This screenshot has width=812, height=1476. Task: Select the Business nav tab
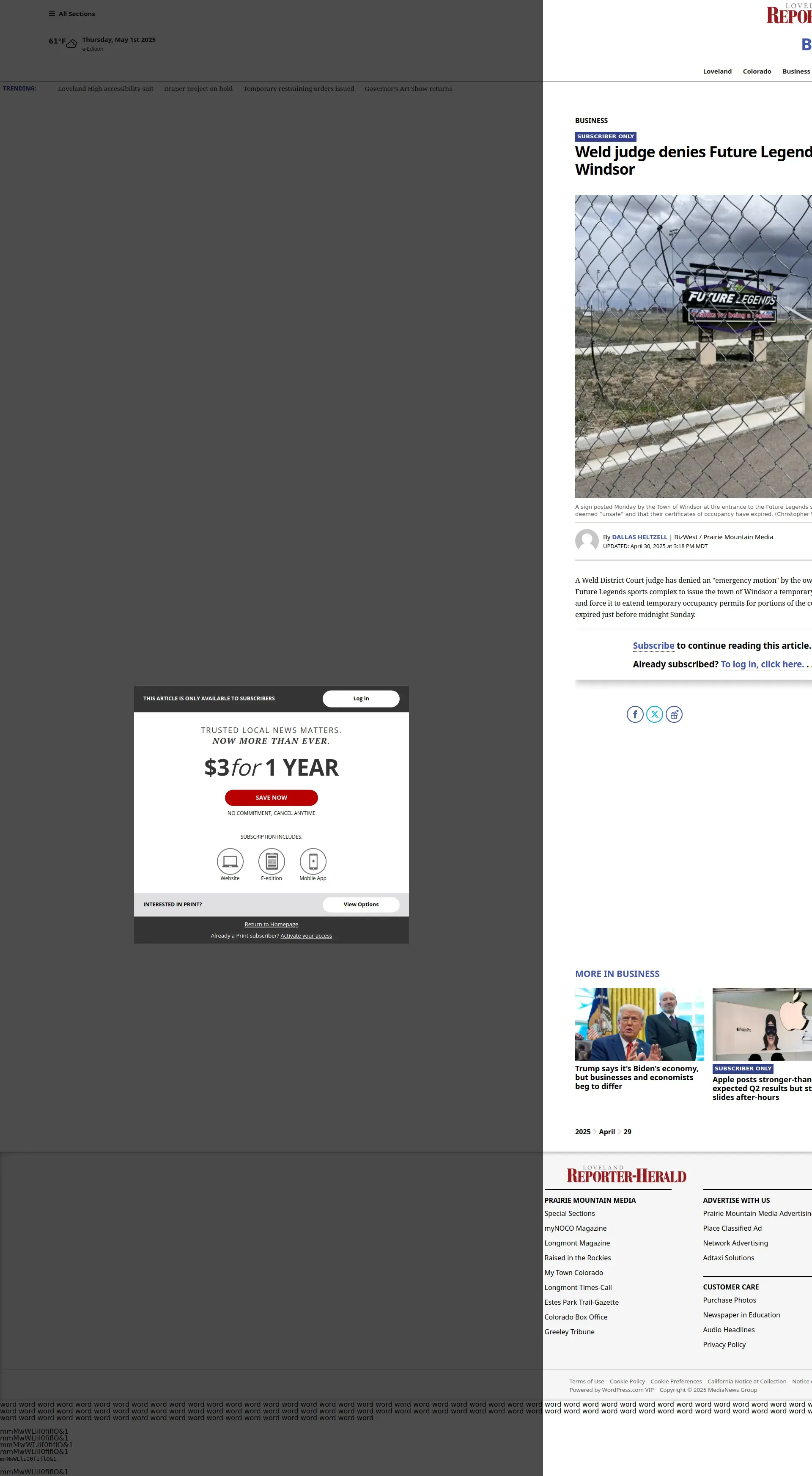coord(796,71)
